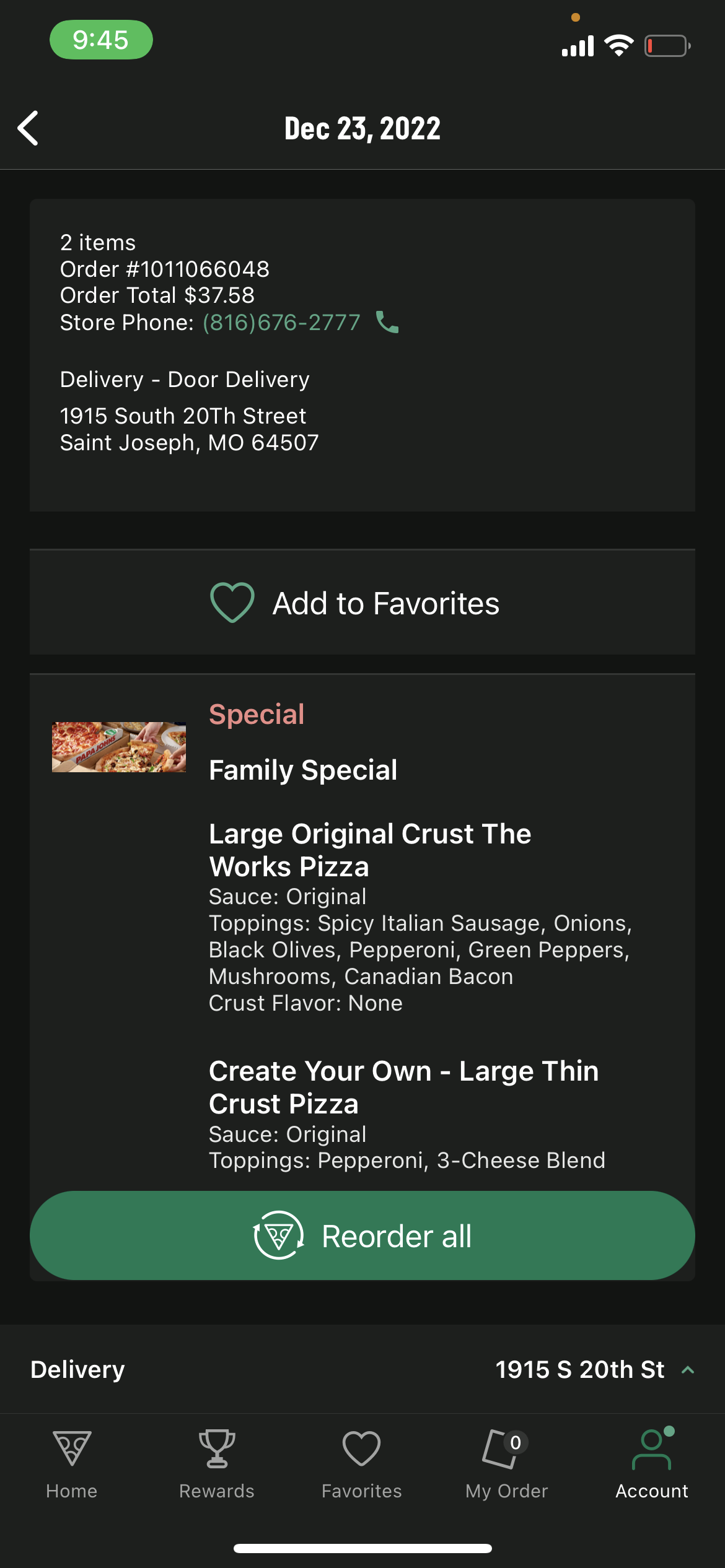Tap the green phone call icon
The height and width of the screenshot is (1568, 725).
pos(388,322)
